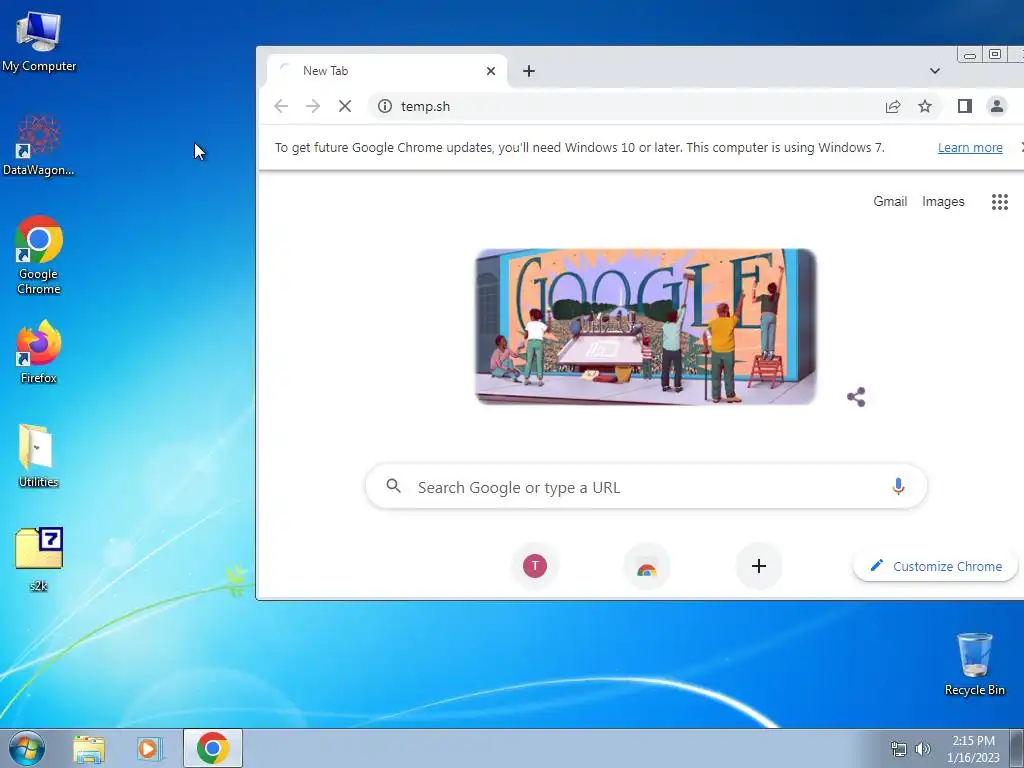Click the Google Doodle image
This screenshot has height=768, width=1024.
pos(646,327)
